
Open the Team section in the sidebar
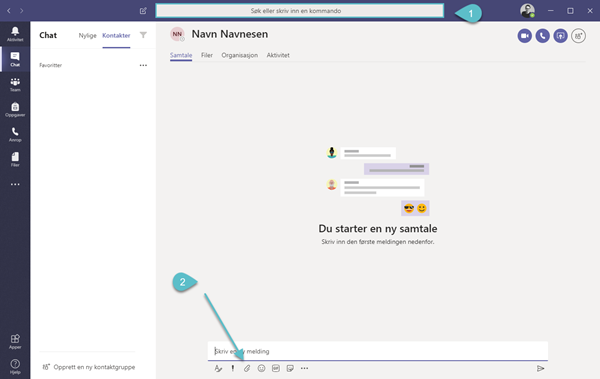[15, 85]
